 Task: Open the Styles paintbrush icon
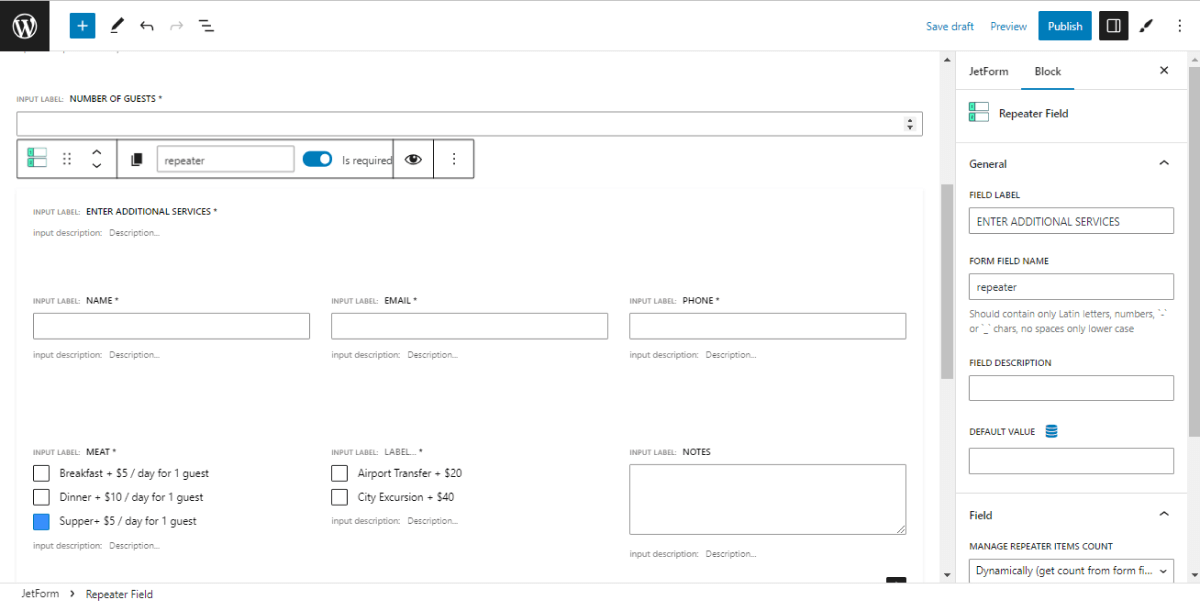[x=1146, y=25]
